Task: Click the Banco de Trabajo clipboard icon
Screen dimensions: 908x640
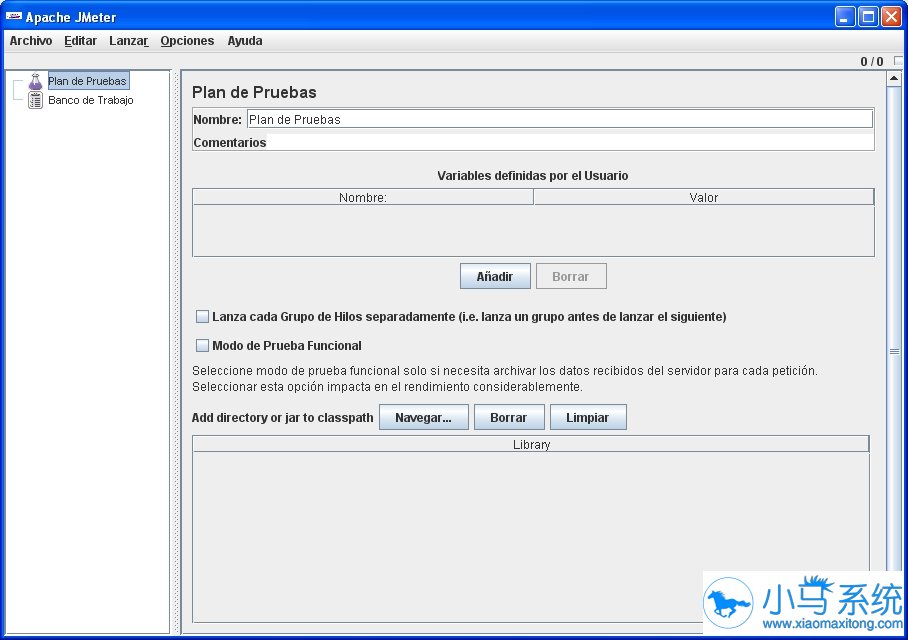Action: pyautogui.click(x=35, y=100)
